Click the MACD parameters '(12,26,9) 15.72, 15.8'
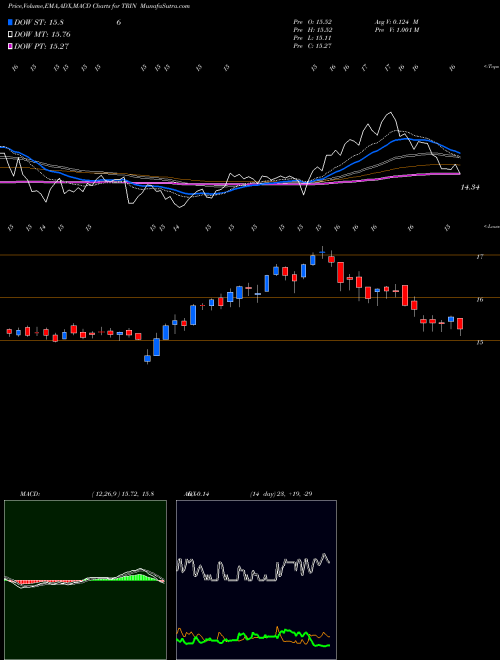Screen dimensions: 500x660 pyautogui.click(x=122, y=494)
